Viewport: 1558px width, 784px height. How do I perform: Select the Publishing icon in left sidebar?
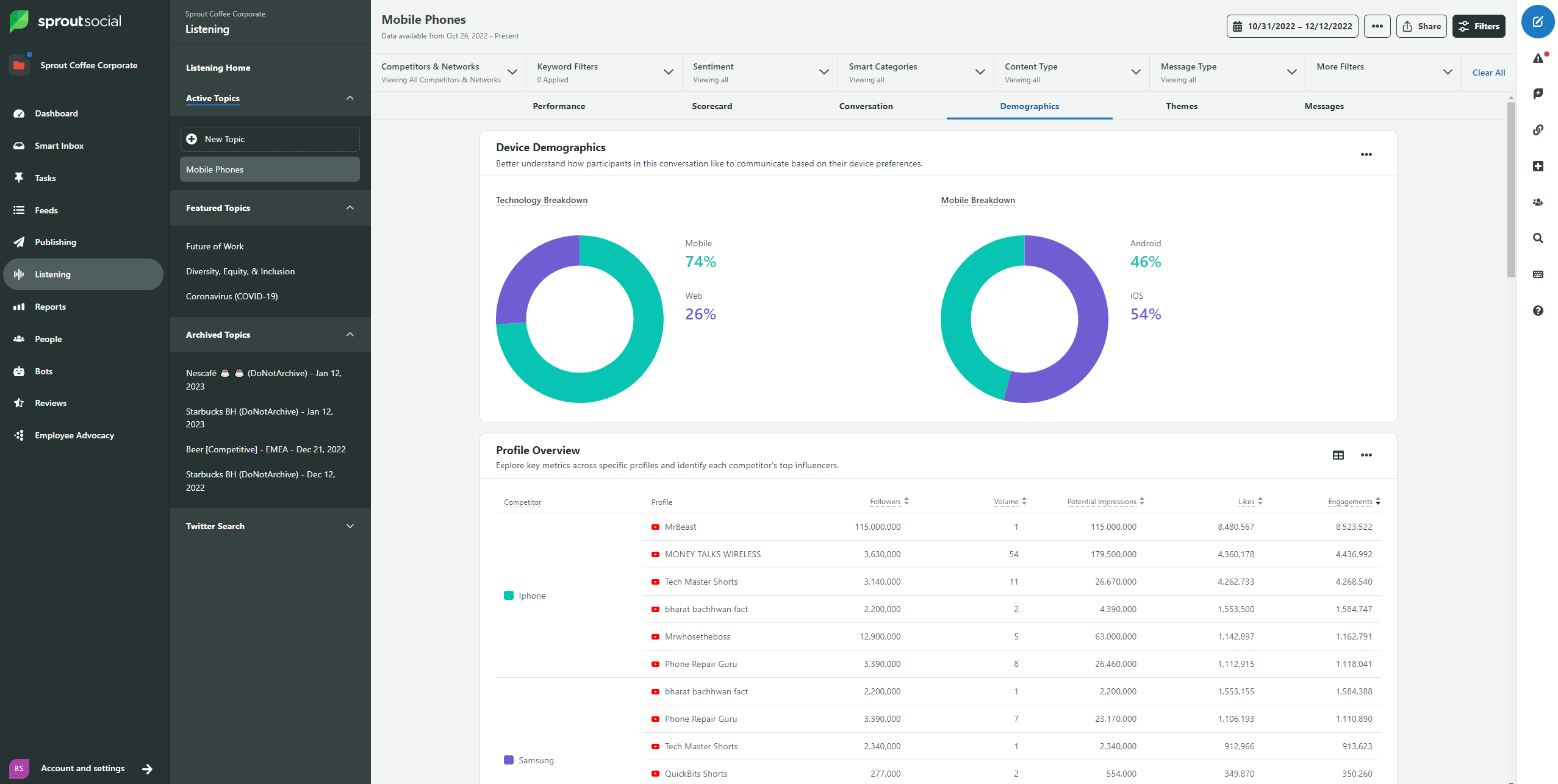(20, 242)
